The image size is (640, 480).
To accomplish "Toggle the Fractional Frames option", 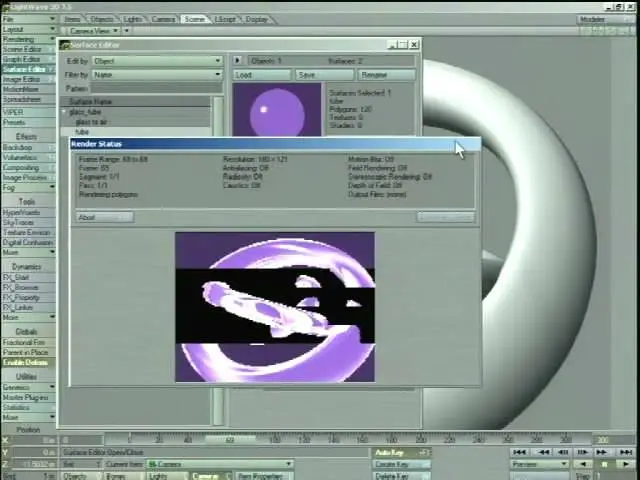I will coord(29,342).
